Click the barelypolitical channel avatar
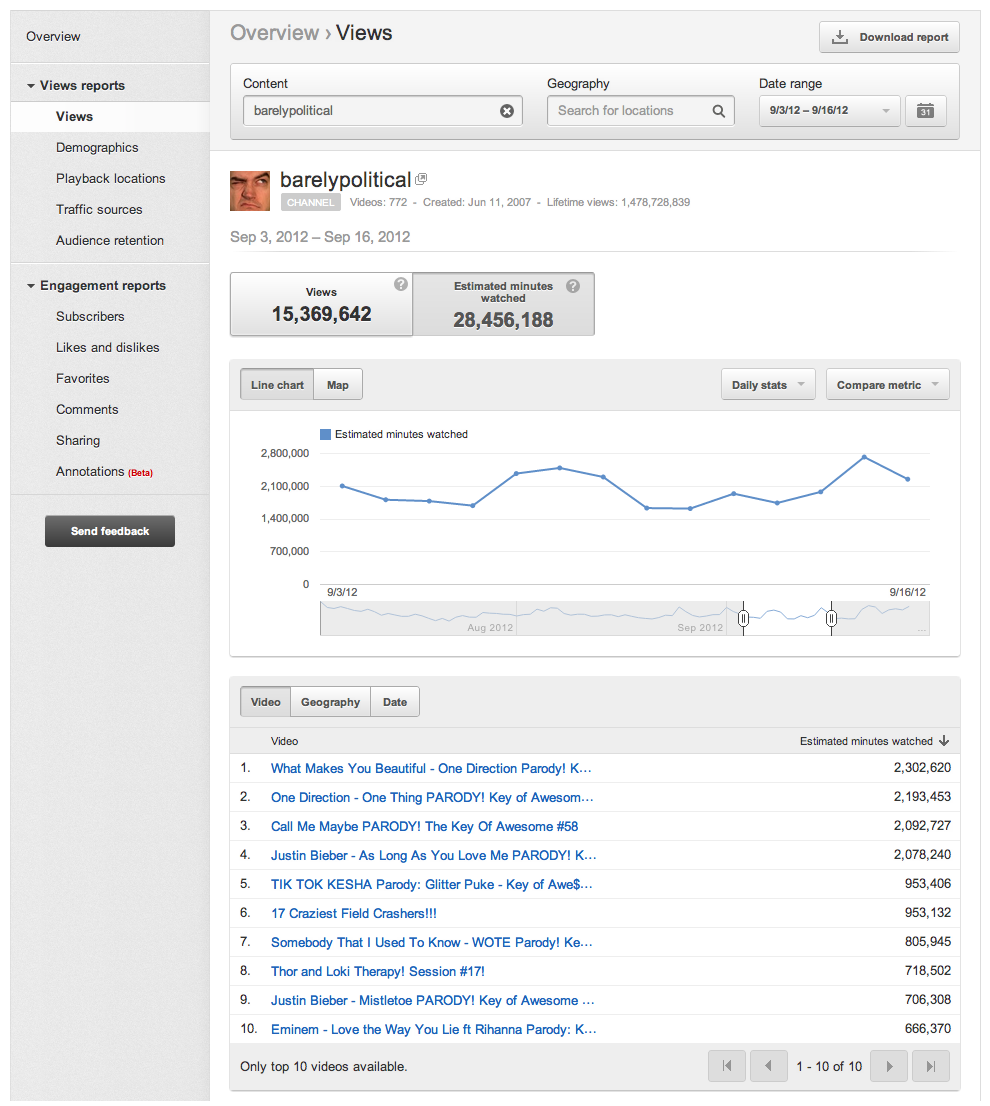Image resolution: width=990 pixels, height=1106 pixels. coord(250,190)
